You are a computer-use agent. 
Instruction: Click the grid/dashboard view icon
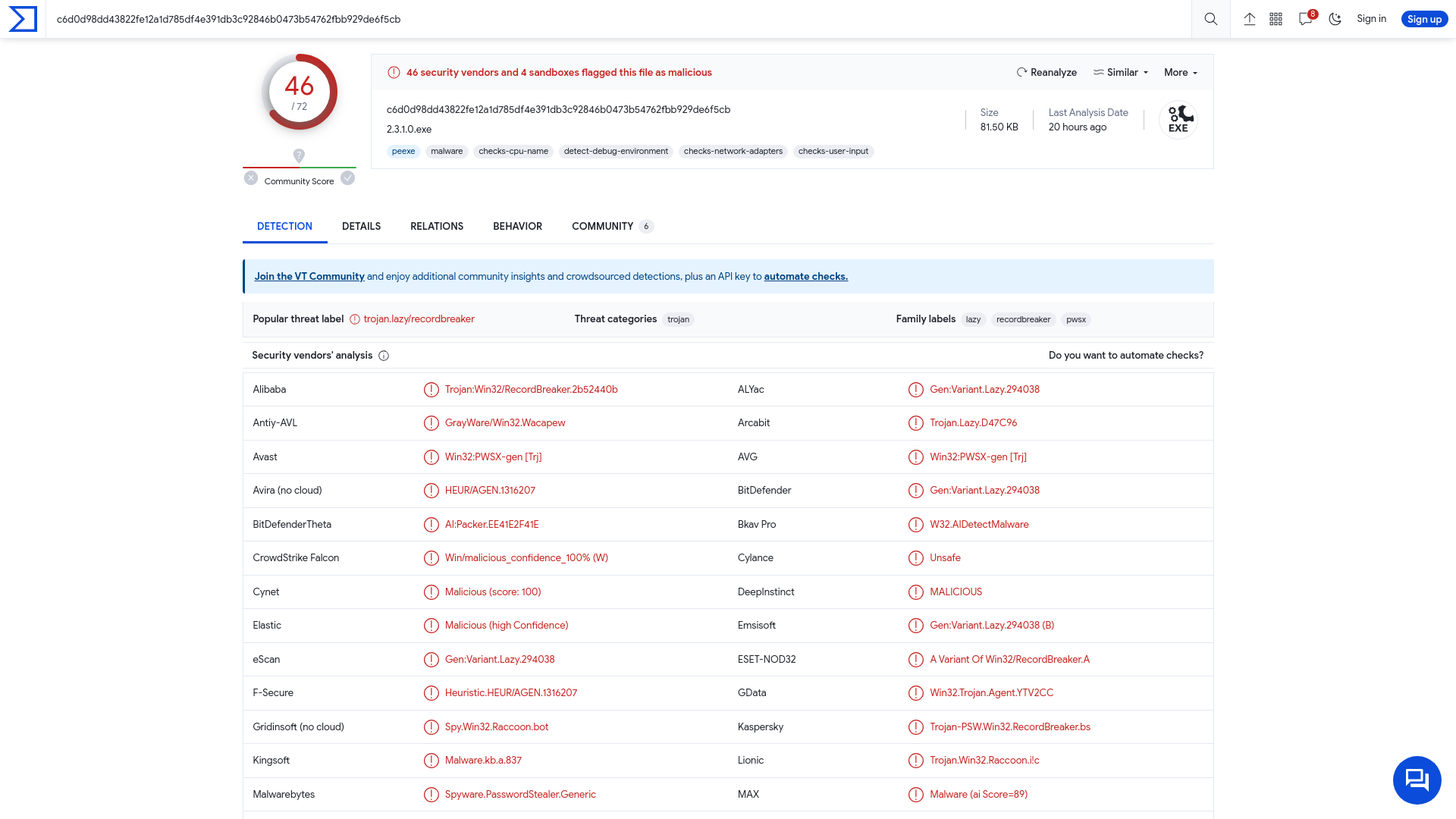point(1277,19)
